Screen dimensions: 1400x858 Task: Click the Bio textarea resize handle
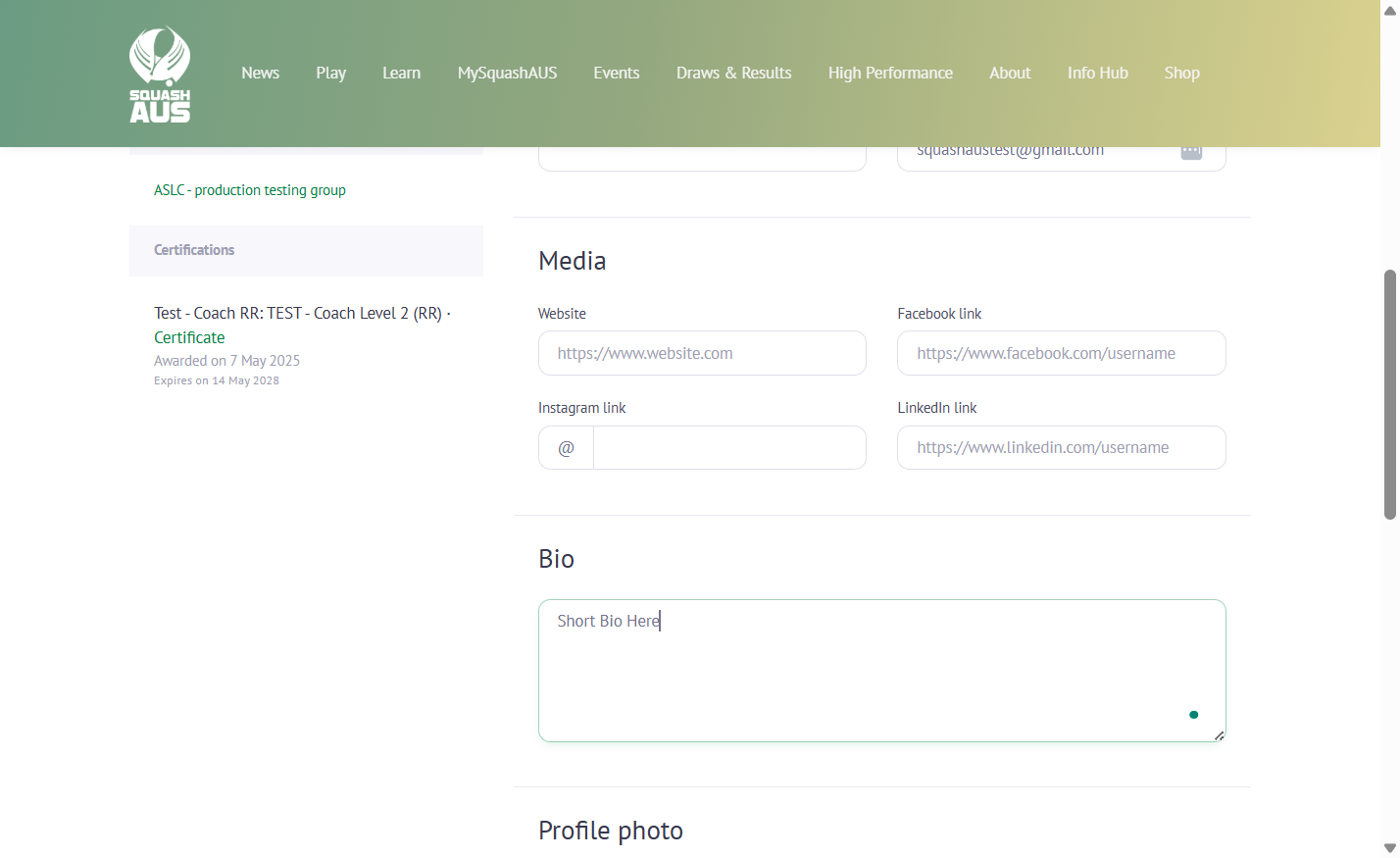[1219, 735]
